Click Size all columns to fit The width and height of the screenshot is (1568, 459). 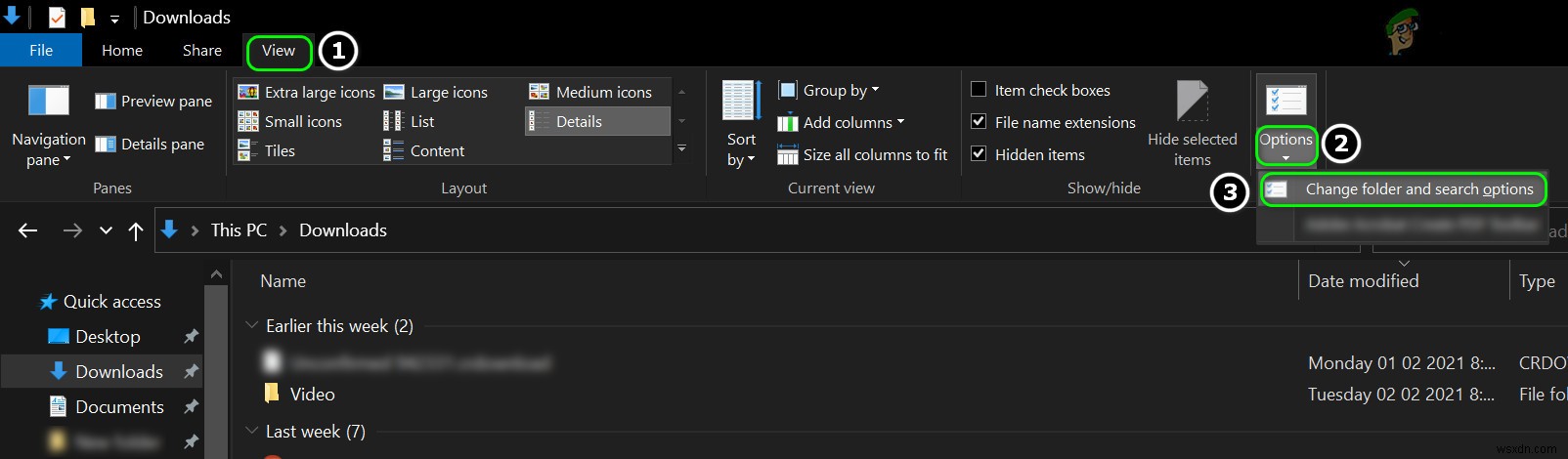point(862,154)
